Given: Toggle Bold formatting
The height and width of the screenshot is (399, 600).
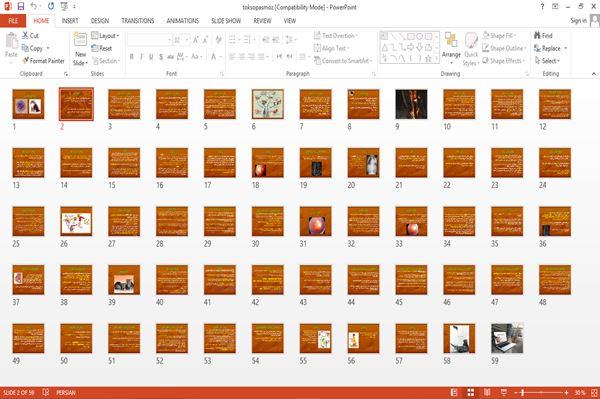Looking at the screenshot, I should (131, 57).
